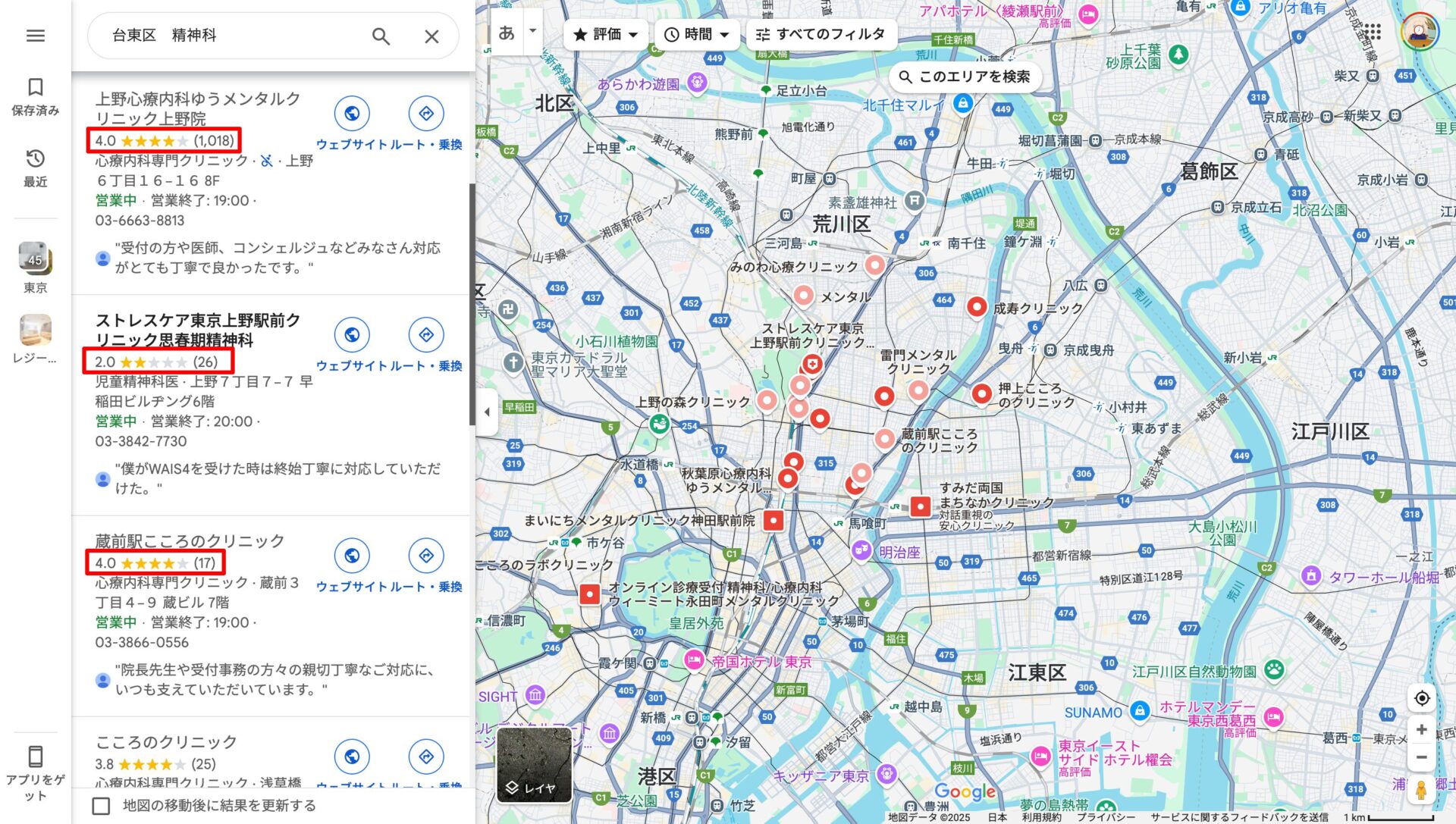Click the Street View pegman
This screenshot has width=1456, height=824.
pos(1422,789)
